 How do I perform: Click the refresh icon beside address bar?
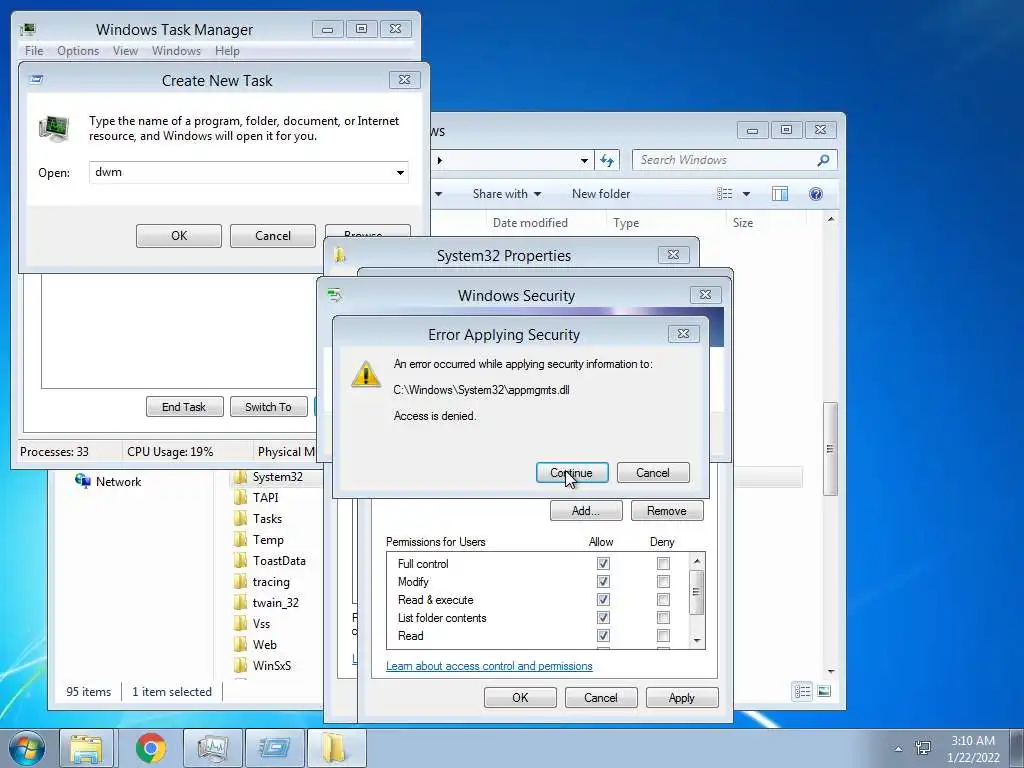(607, 160)
